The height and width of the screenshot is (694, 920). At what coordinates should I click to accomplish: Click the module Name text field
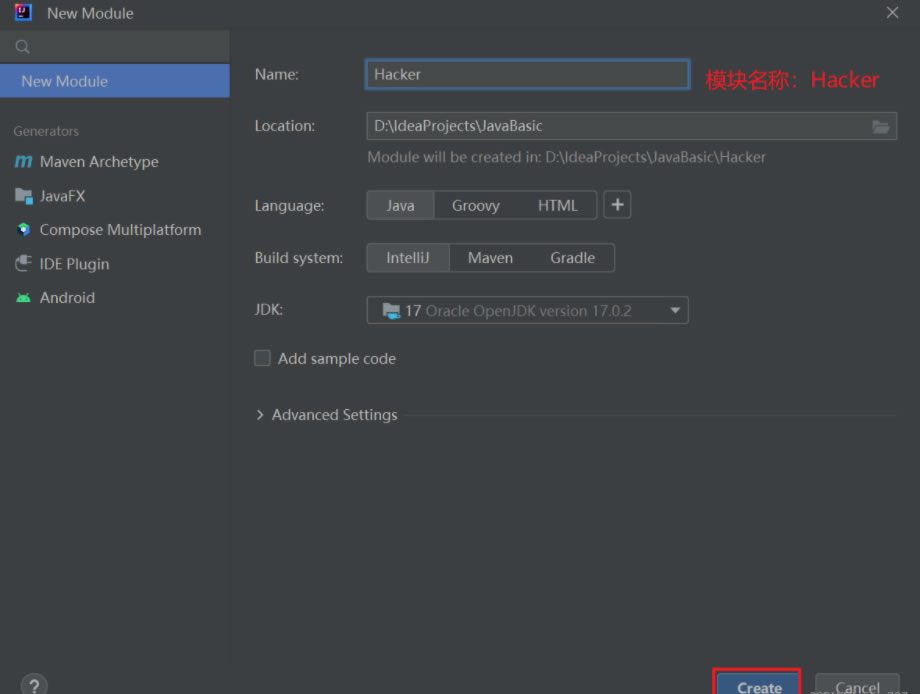pyautogui.click(x=527, y=74)
